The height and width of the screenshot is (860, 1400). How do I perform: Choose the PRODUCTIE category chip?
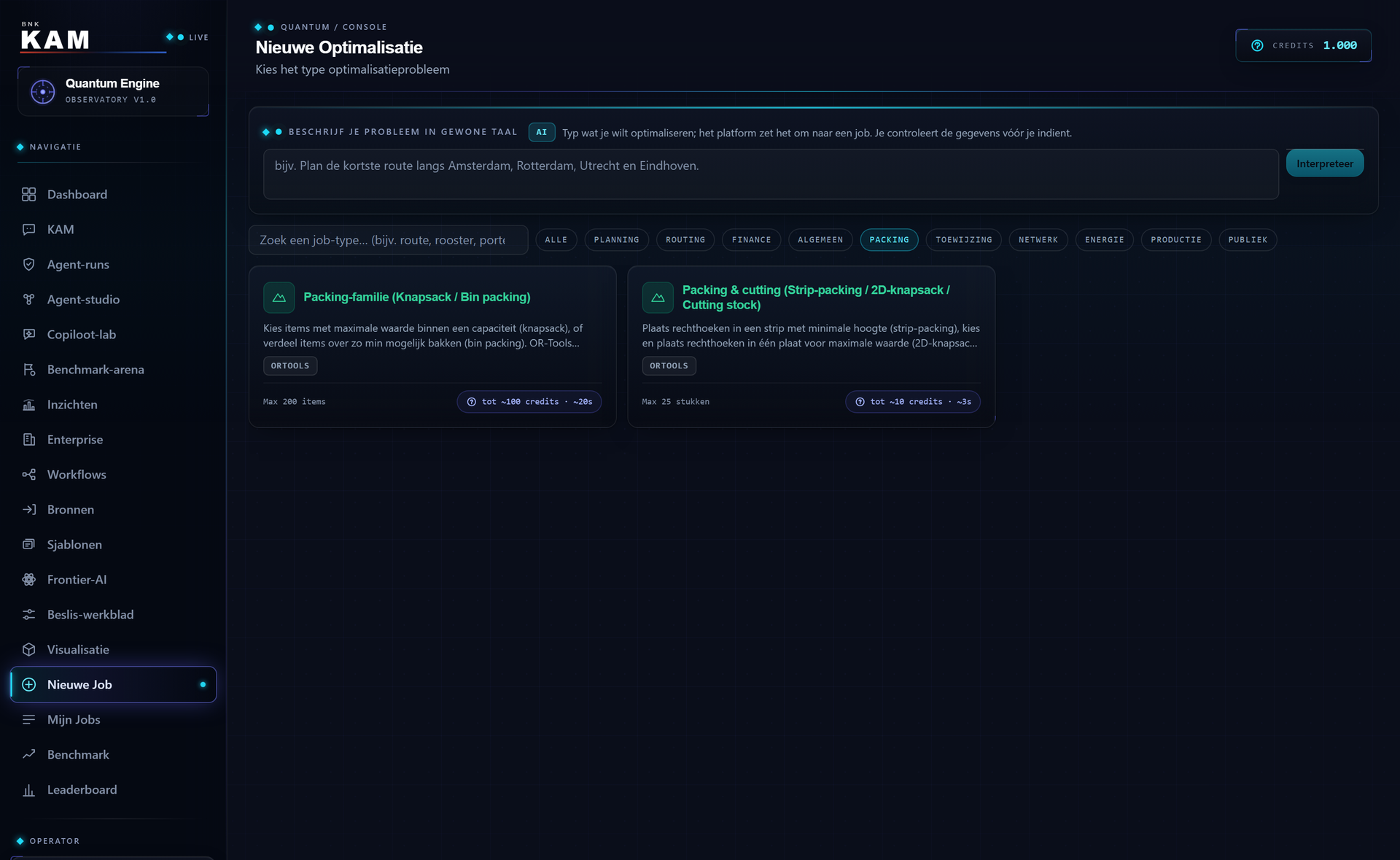pos(1176,240)
